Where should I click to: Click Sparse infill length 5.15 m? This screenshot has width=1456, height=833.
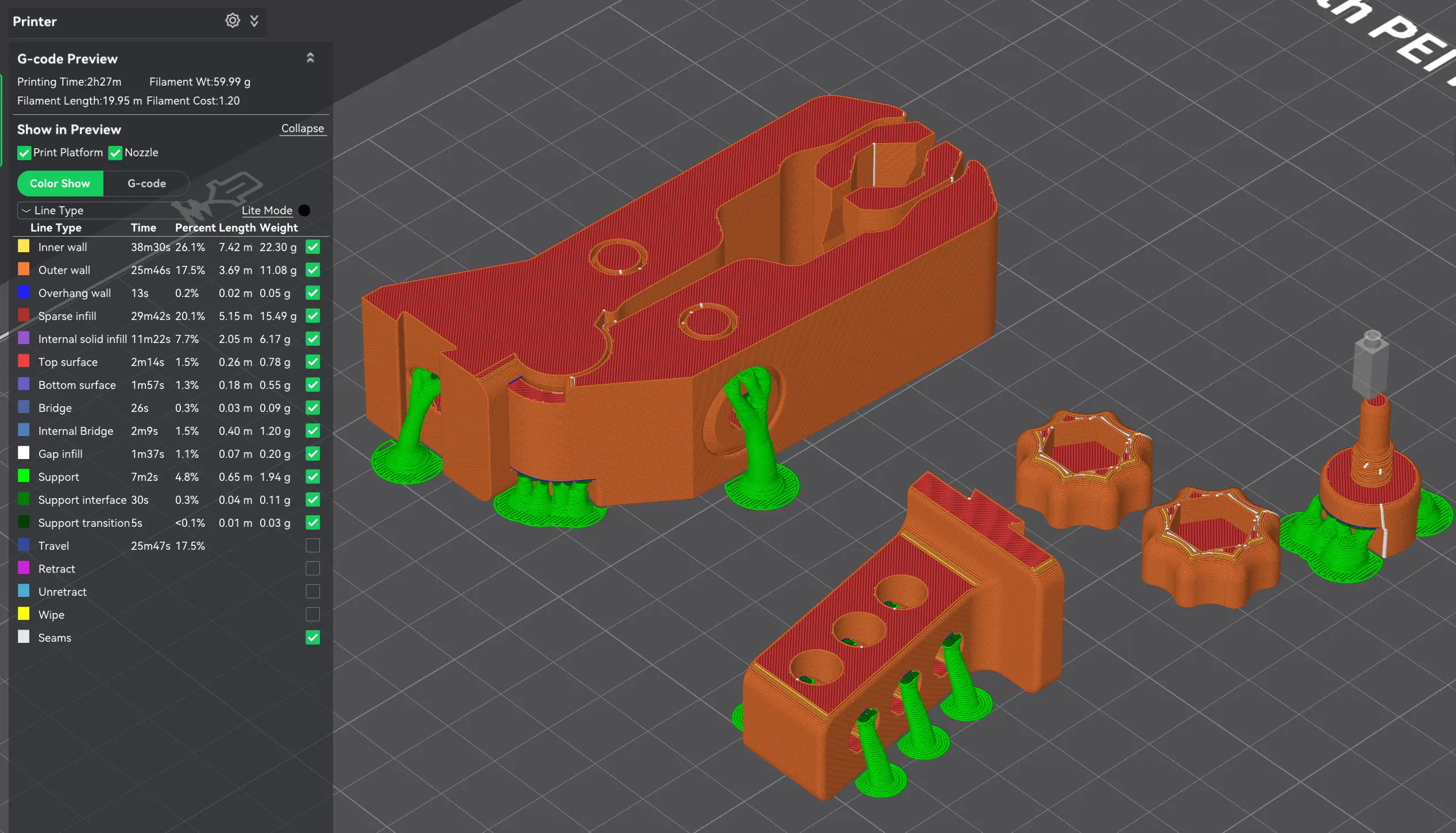click(x=235, y=316)
